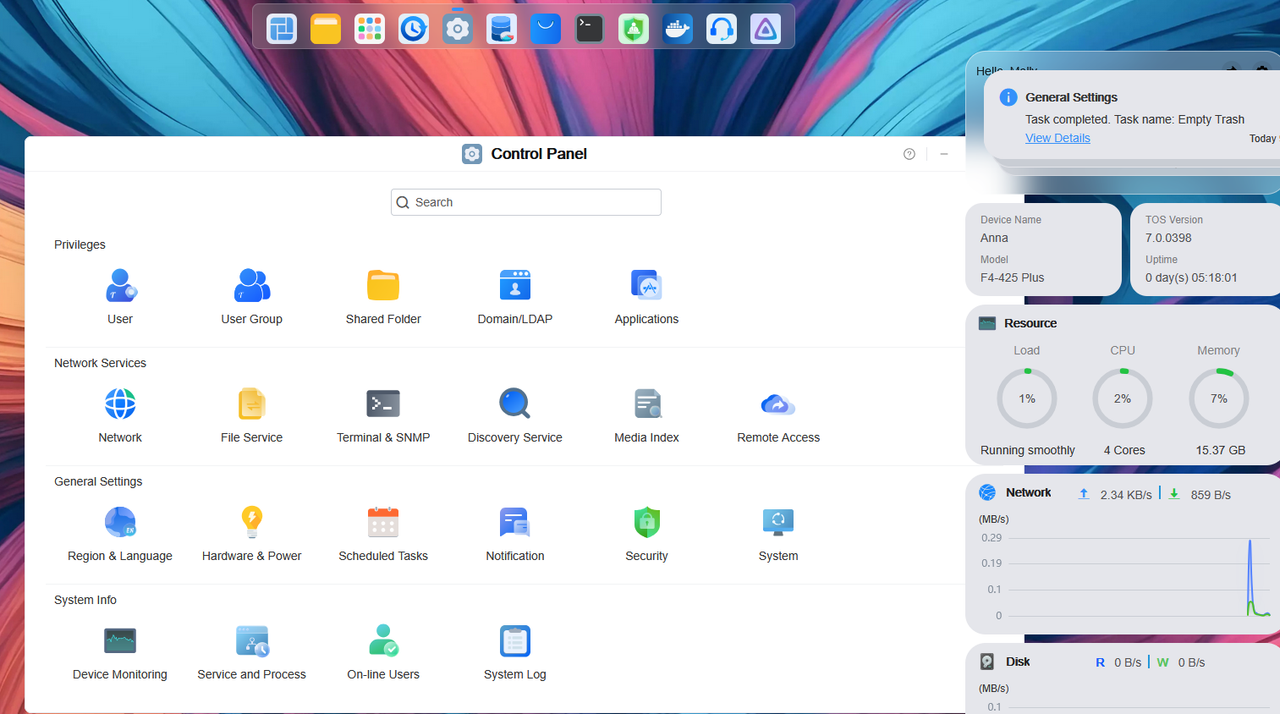
Task: Open the Security settings icon
Action: click(647, 523)
